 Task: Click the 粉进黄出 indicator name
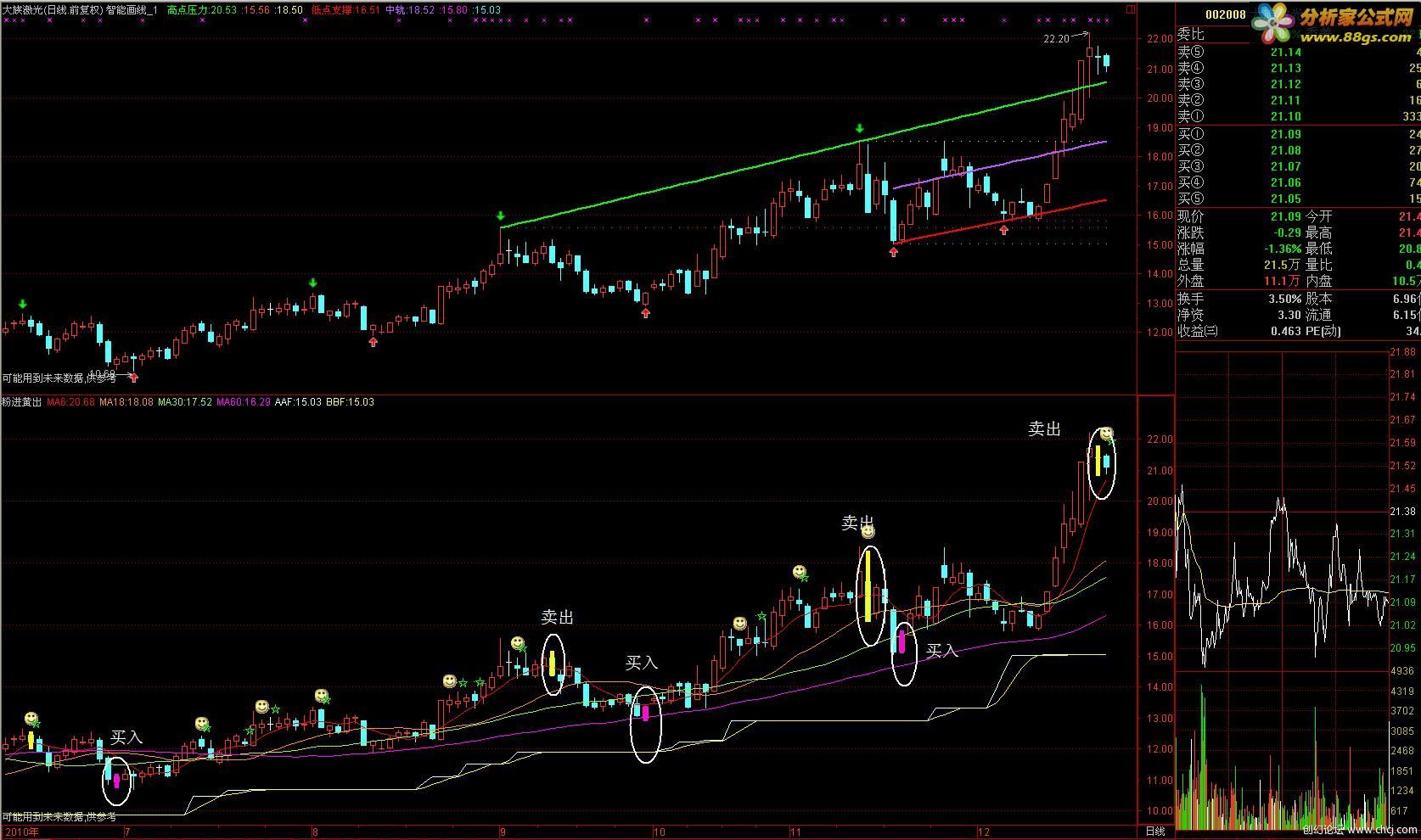22,402
